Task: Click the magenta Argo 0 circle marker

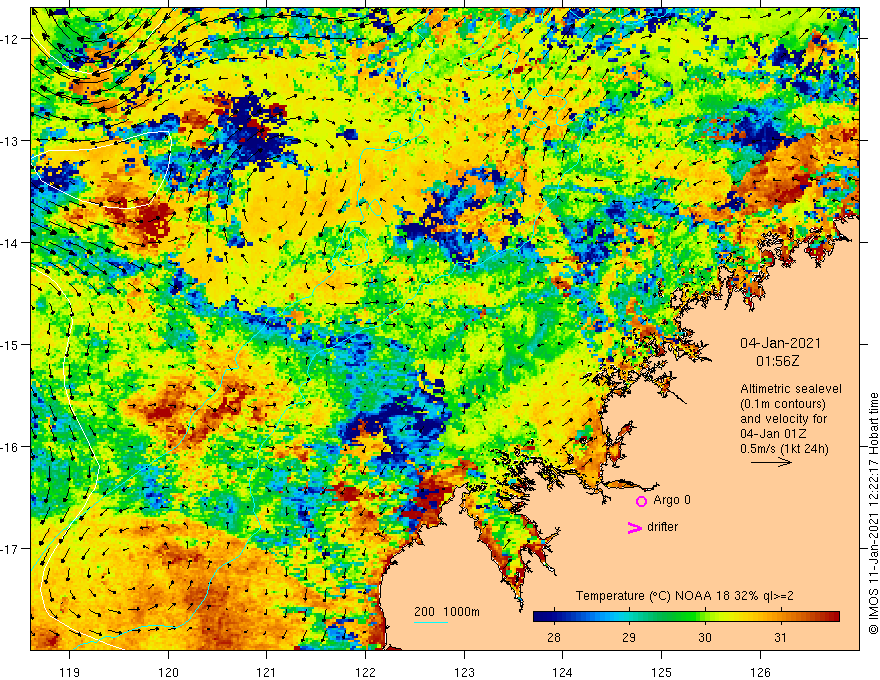Action: coord(641,501)
